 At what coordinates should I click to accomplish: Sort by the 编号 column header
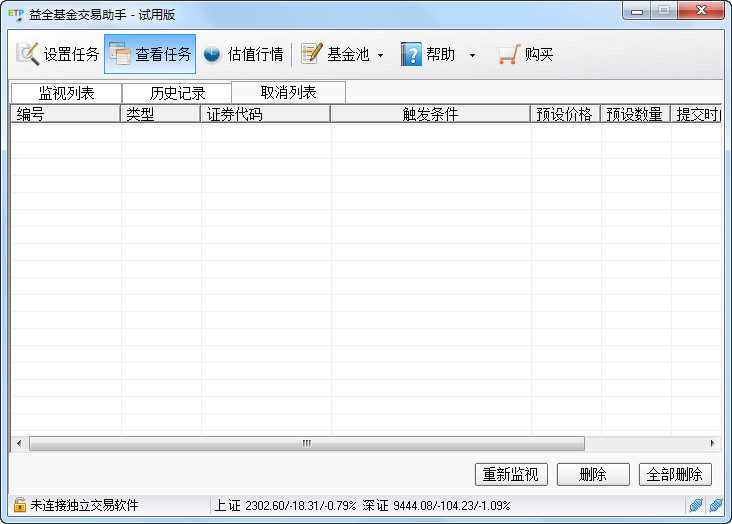point(65,114)
